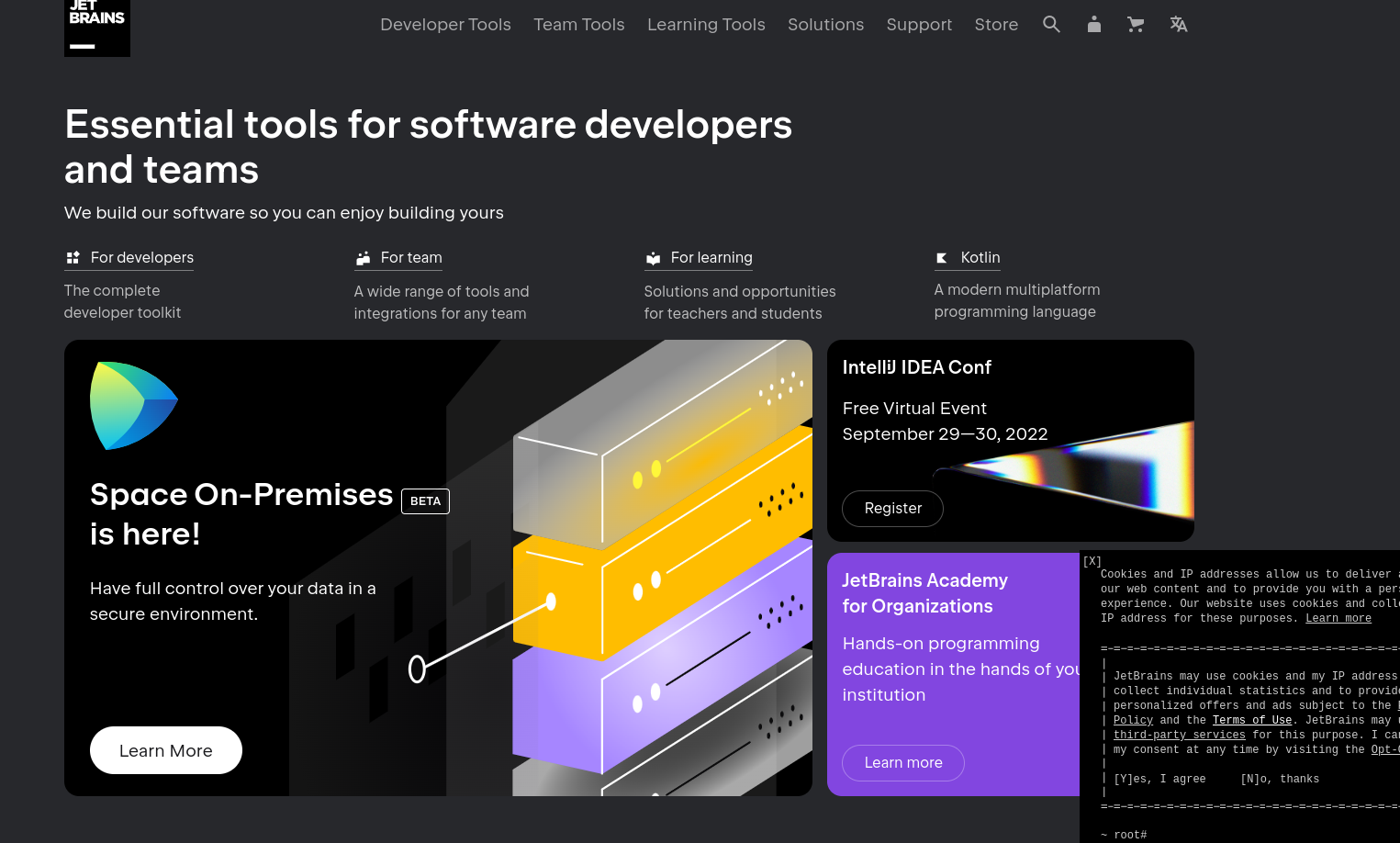The width and height of the screenshot is (1400, 843).
Task: Click the JetBrains logo
Action: [96, 28]
